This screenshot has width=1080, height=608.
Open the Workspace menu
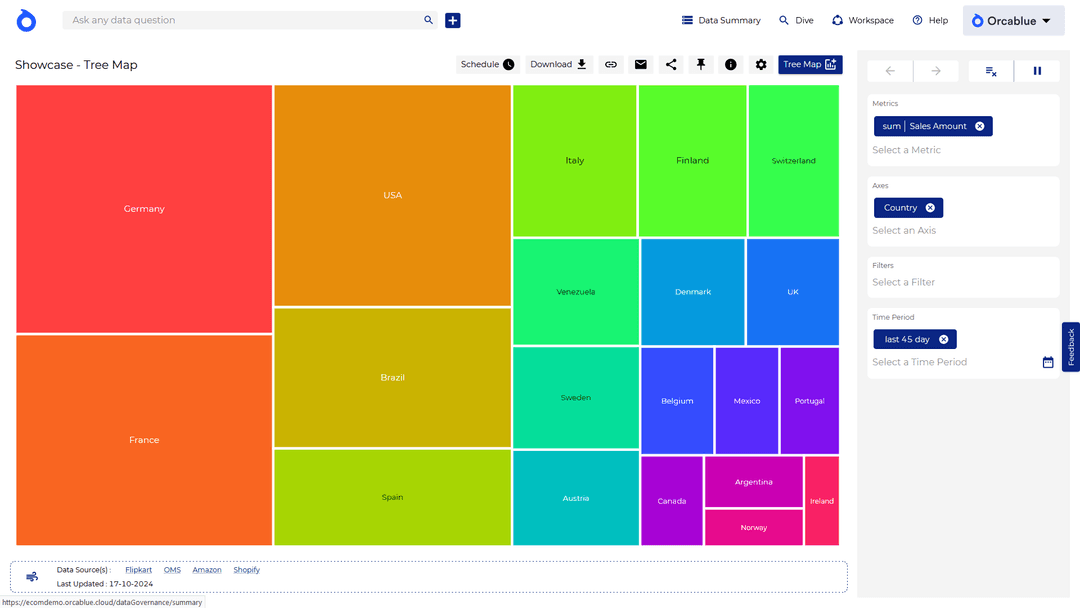(862, 20)
